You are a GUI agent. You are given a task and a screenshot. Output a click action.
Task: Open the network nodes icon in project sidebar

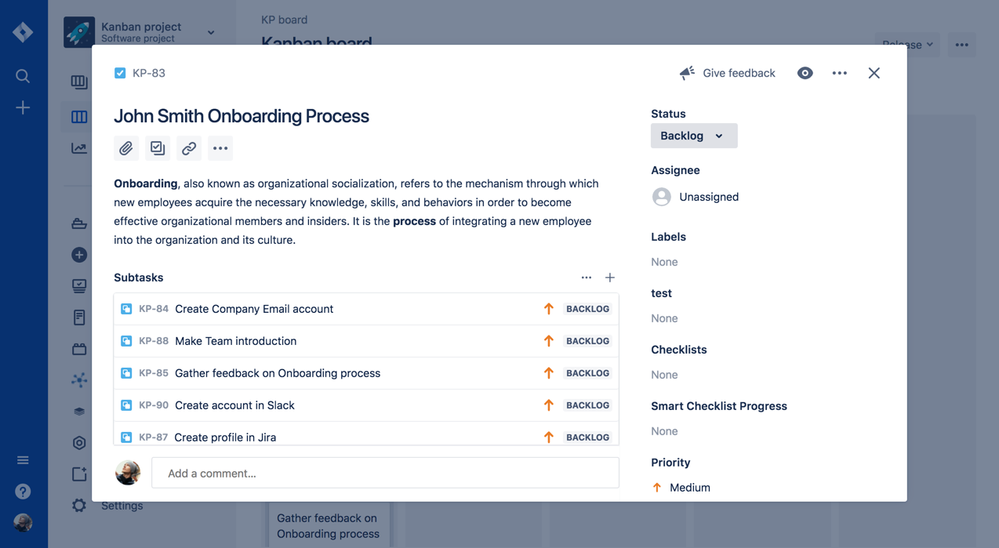[79, 380]
